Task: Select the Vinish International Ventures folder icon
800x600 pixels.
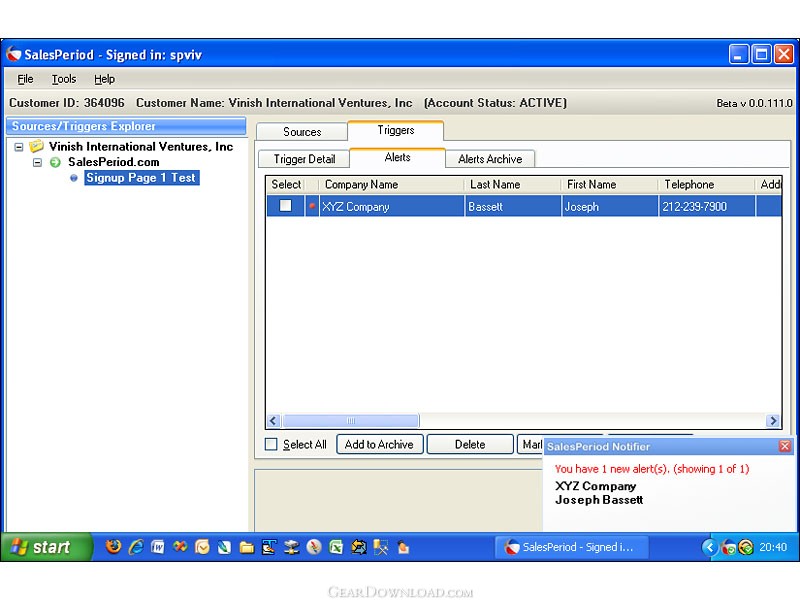Action: (x=36, y=146)
